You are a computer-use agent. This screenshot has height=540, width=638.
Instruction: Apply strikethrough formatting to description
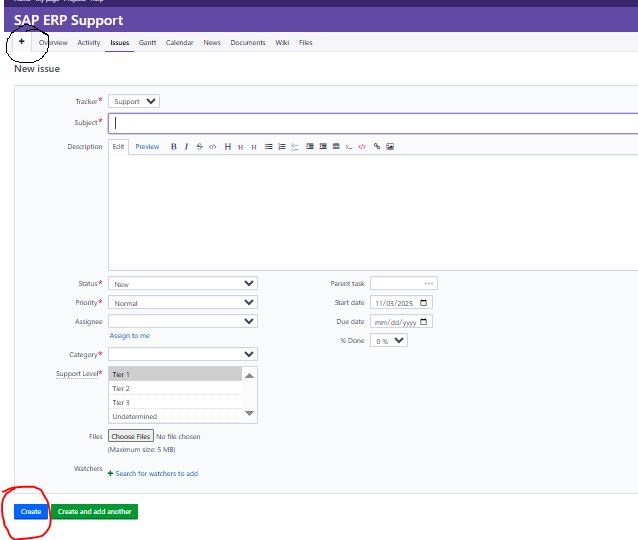tap(199, 147)
